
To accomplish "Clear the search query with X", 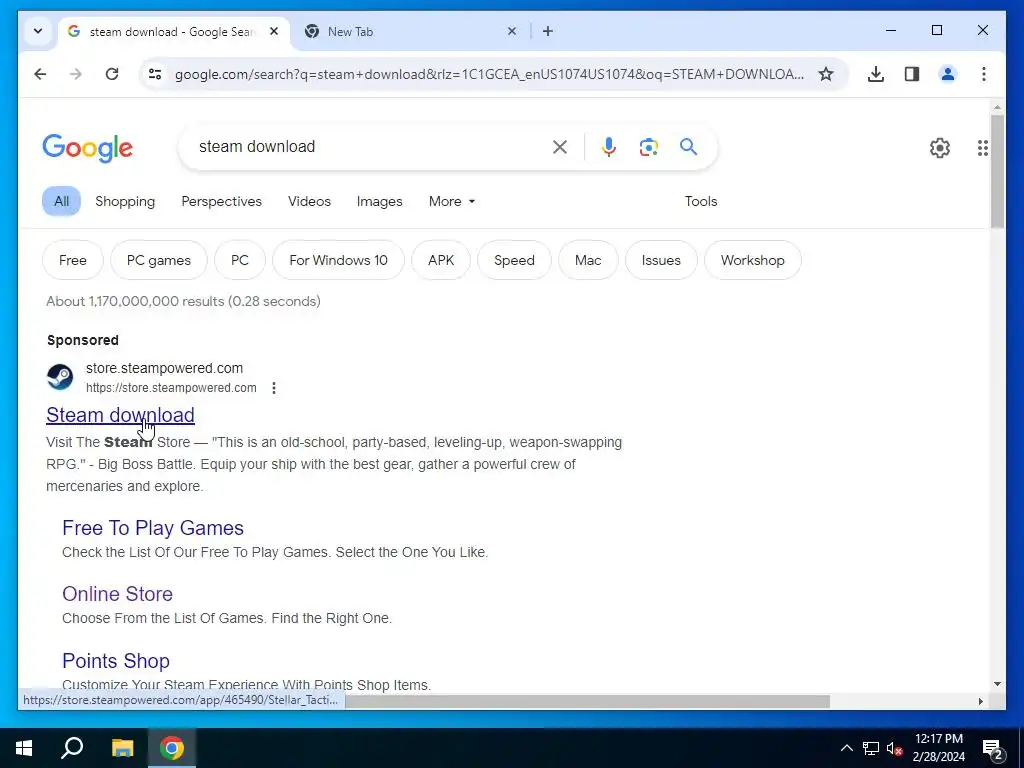I will point(560,147).
